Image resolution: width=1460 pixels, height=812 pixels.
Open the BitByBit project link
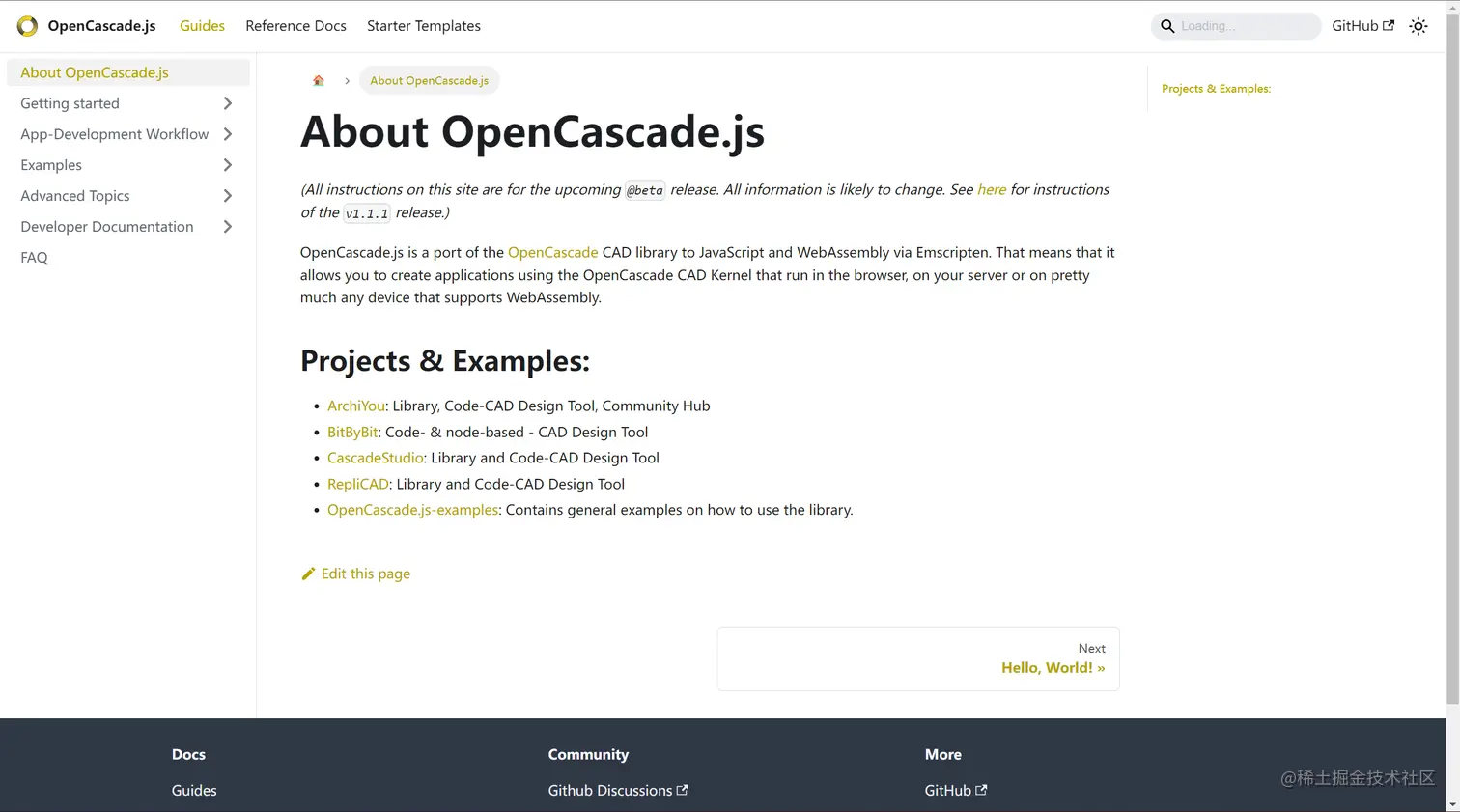point(352,432)
